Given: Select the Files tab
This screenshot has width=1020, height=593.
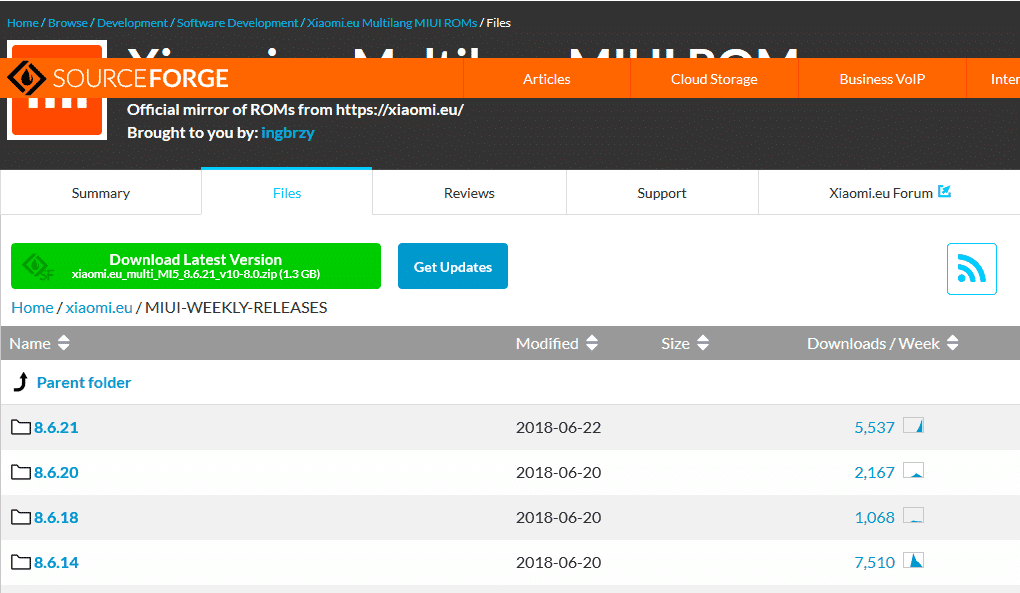Looking at the screenshot, I should coord(287,193).
